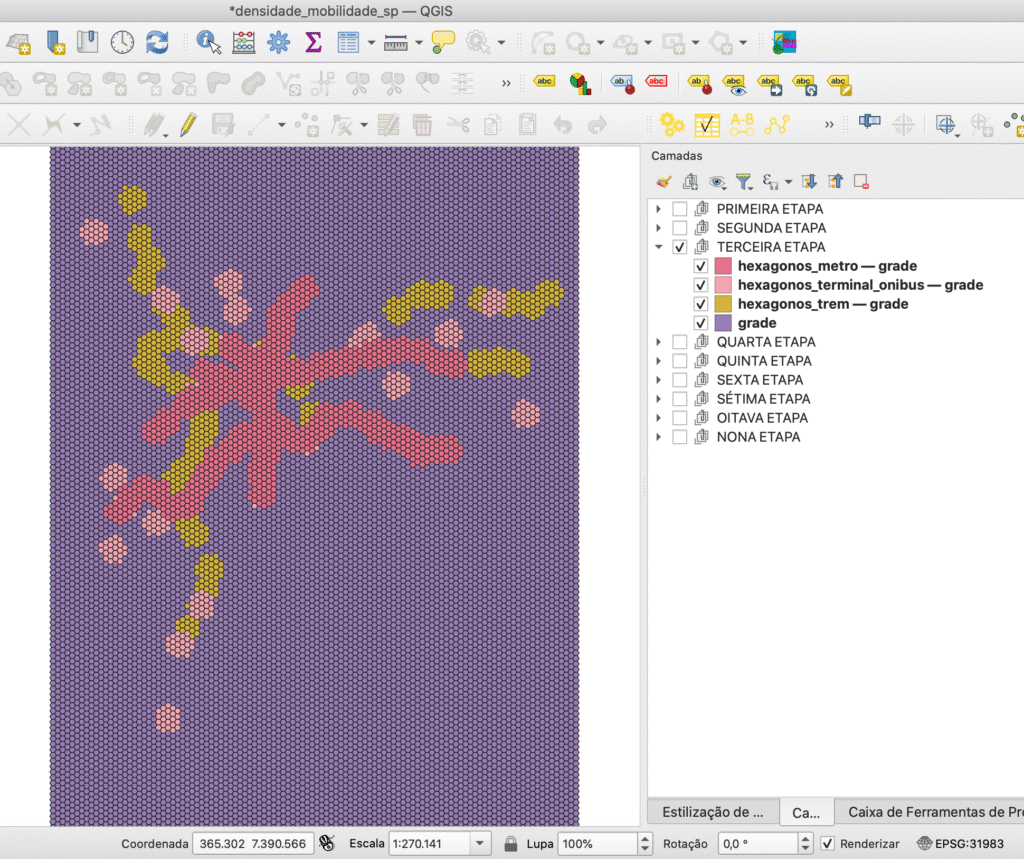Viewport: 1024px width, 859px height.
Task: Enable the SEGUNDA ETAPA group checkbox
Action: [x=680, y=228]
